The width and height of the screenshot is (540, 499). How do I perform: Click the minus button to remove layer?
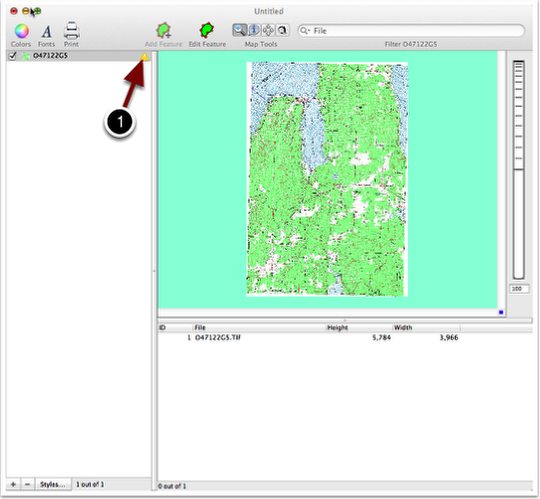click(x=28, y=484)
